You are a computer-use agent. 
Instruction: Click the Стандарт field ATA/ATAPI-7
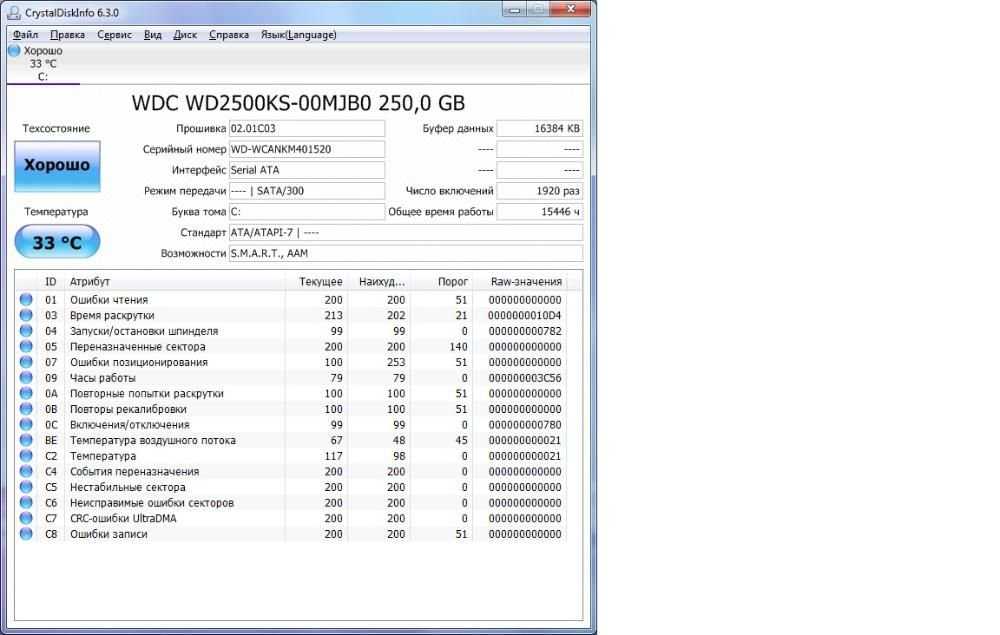pos(406,233)
